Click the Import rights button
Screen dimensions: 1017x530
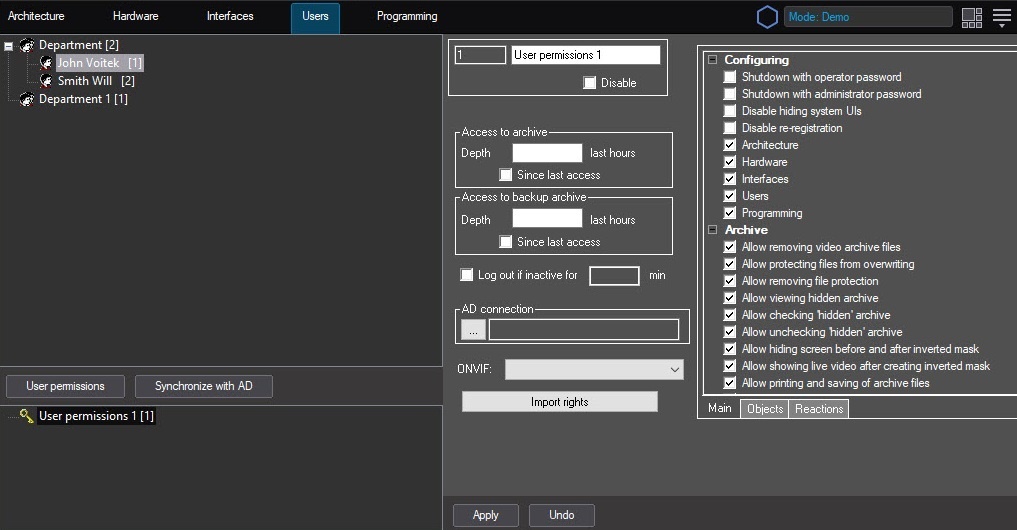(560, 402)
